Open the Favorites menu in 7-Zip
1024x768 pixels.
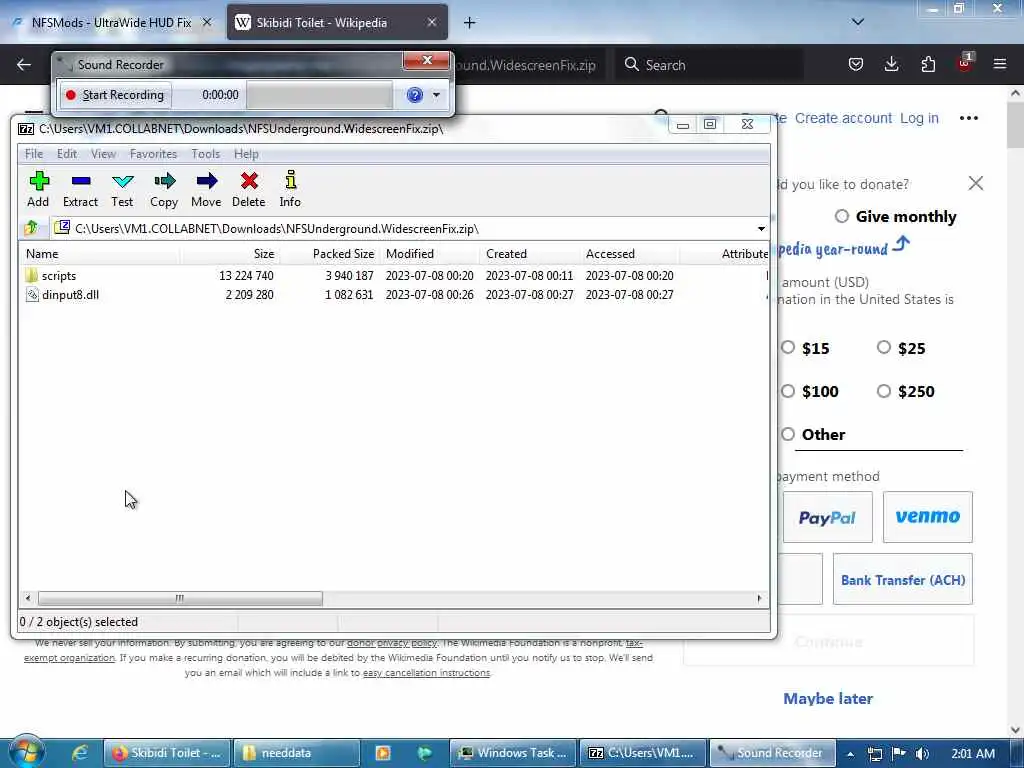coord(153,154)
